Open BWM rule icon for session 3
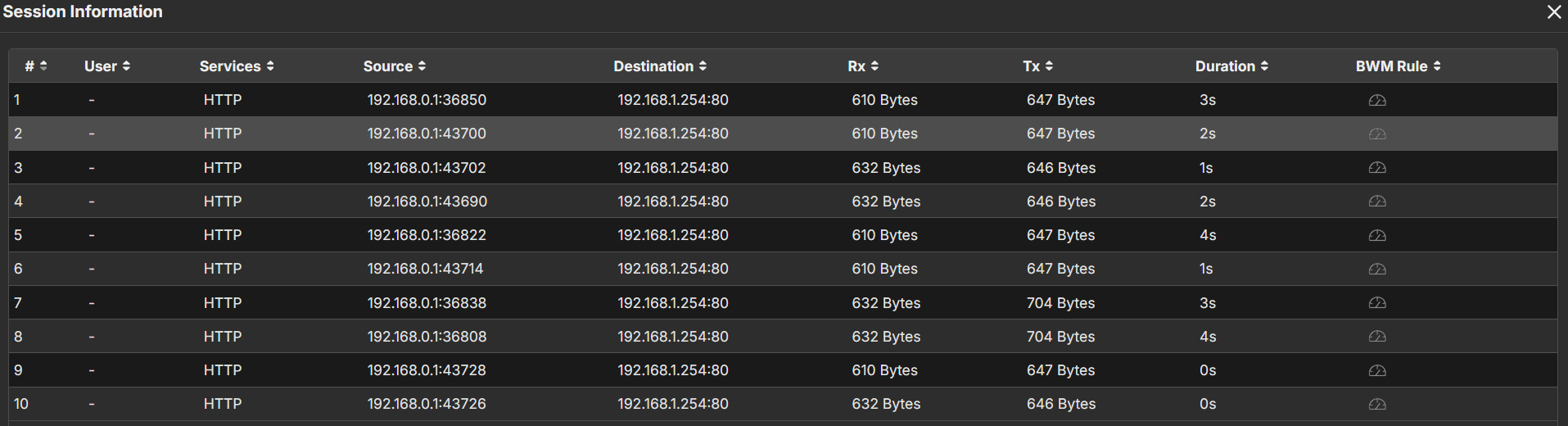The height and width of the screenshot is (426, 1568). tap(1377, 168)
